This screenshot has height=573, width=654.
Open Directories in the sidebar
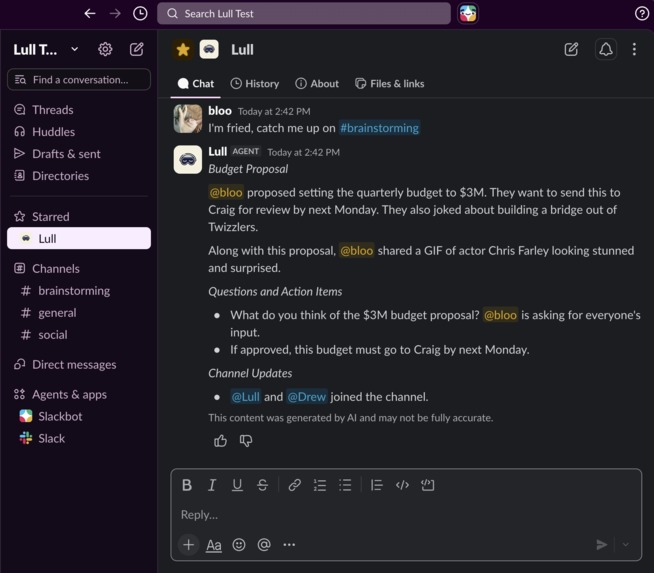pos(60,176)
